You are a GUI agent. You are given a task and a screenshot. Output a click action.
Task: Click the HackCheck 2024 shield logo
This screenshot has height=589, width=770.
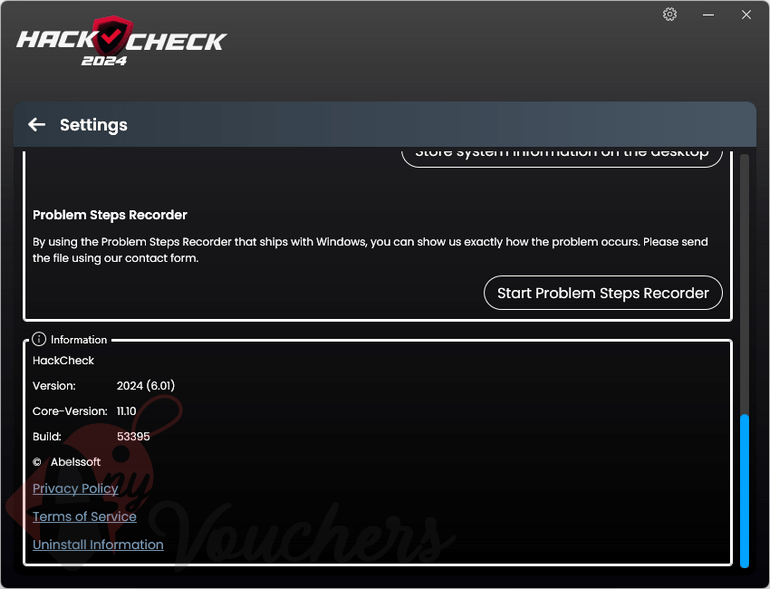click(x=121, y=41)
